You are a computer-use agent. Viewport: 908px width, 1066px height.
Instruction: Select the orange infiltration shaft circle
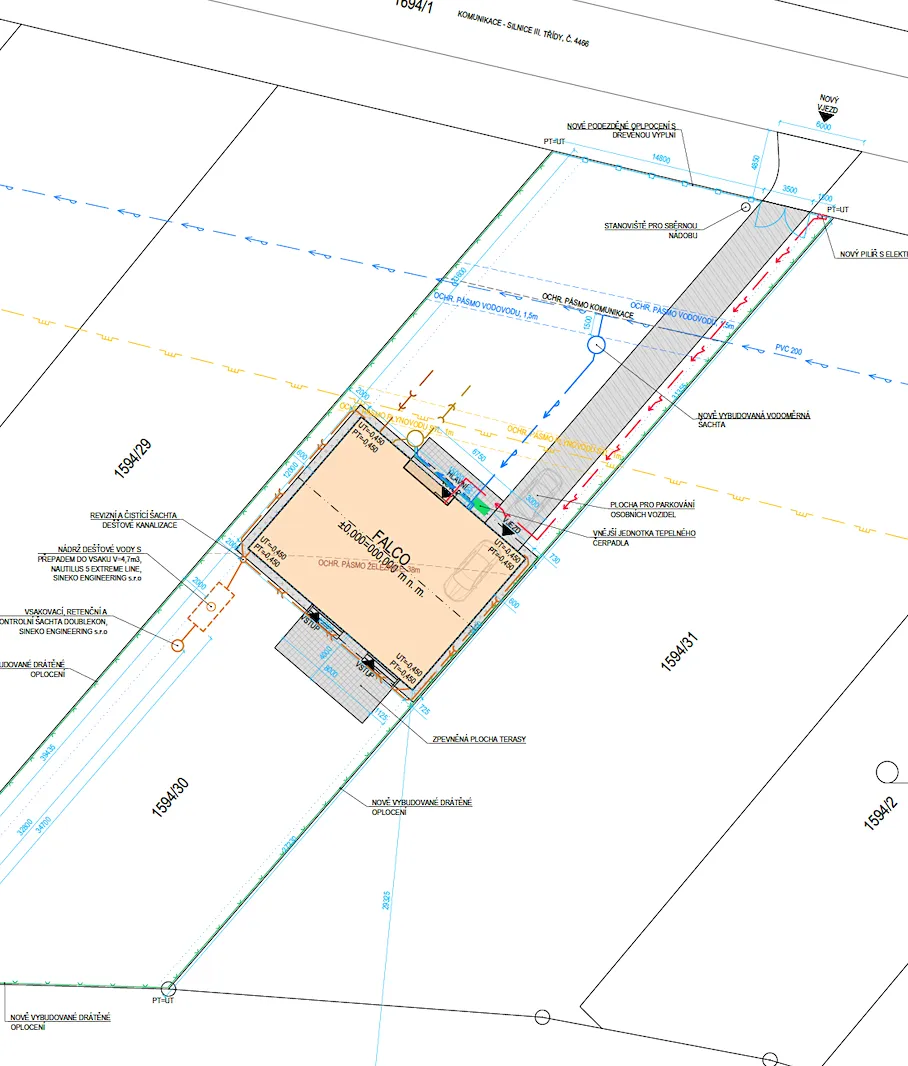coord(177,646)
